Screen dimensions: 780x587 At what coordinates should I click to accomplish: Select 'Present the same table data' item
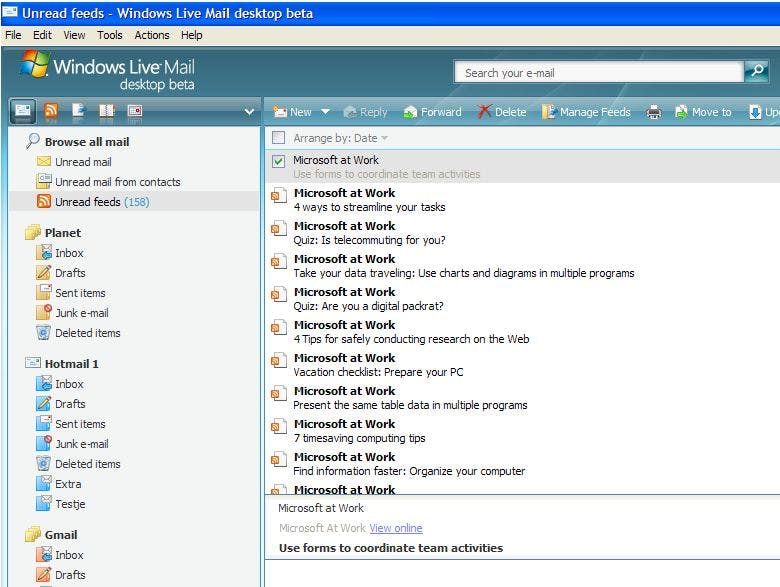tap(523, 397)
